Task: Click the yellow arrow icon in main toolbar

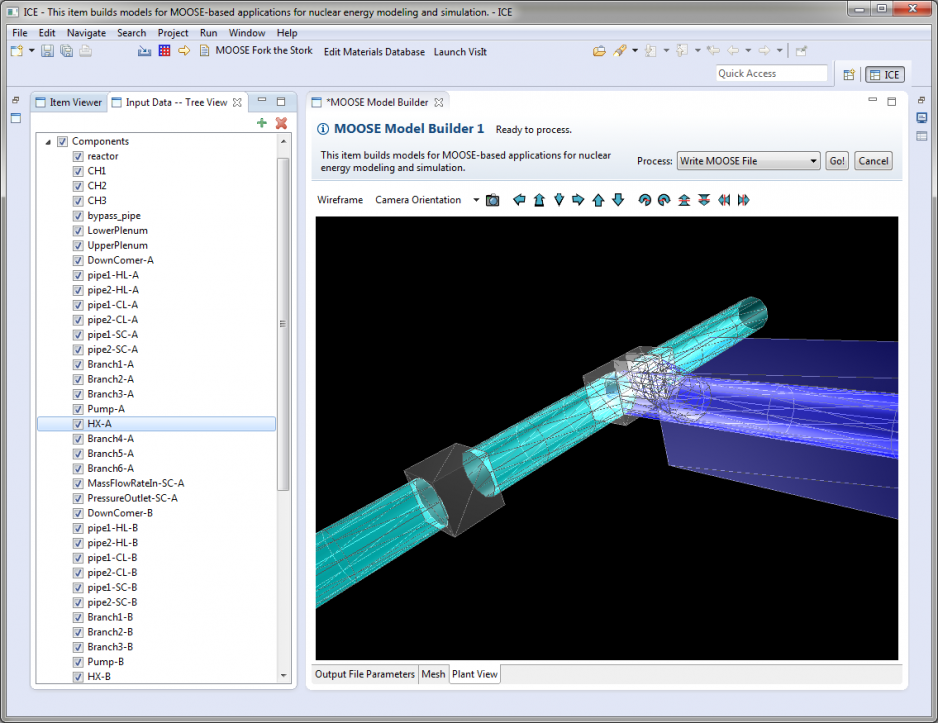Action: coord(184,51)
